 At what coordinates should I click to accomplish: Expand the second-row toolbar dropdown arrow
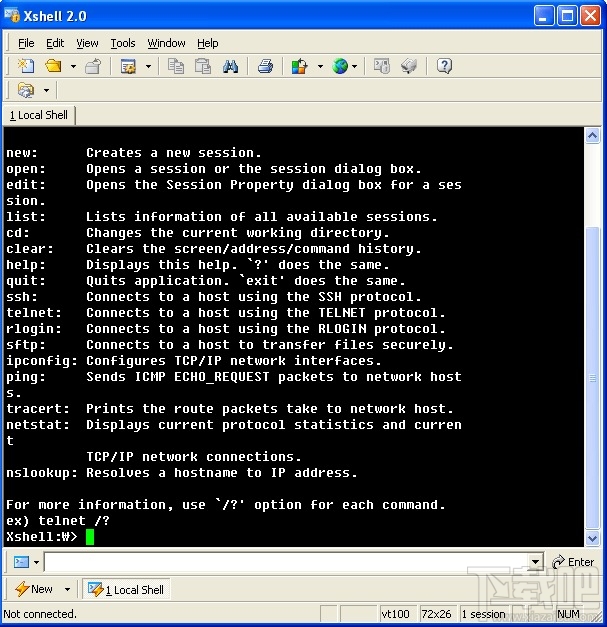tap(46, 90)
